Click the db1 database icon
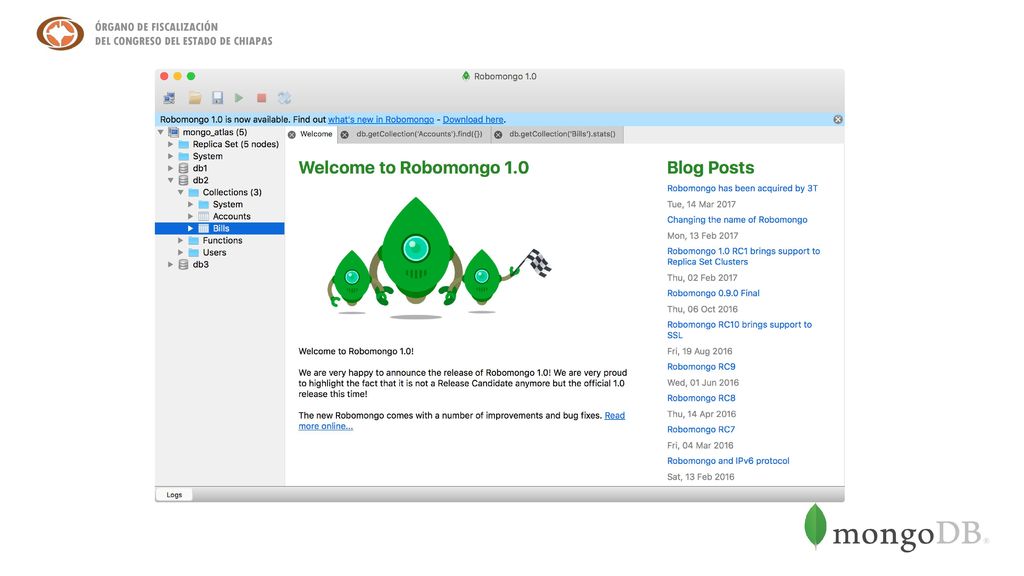This screenshot has height=576, width=1024. pos(184,168)
